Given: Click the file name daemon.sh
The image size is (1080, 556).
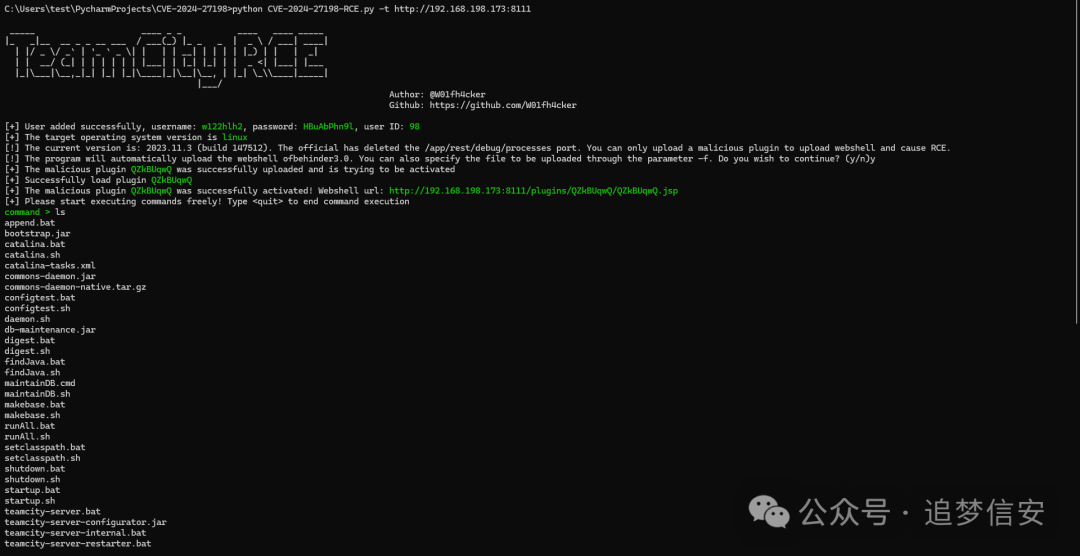Looking at the screenshot, I should tap(27, 319).
